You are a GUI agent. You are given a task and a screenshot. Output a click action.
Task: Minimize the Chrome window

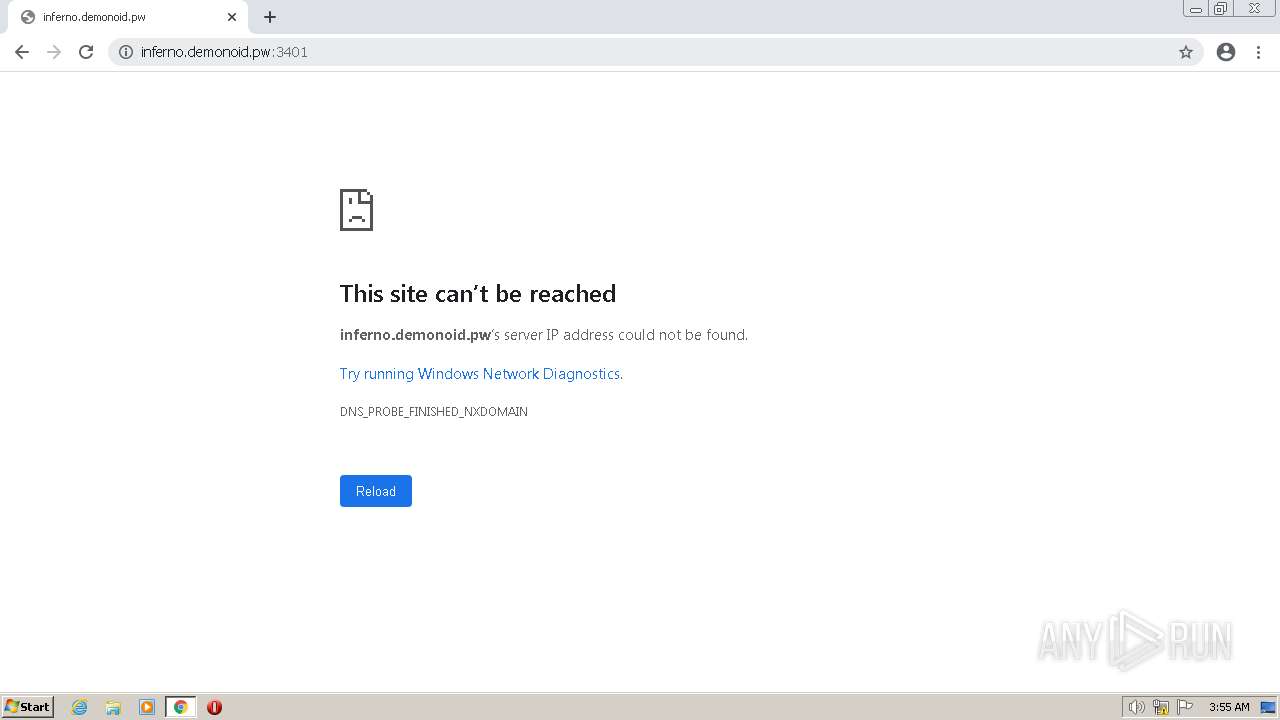[1196, 9]
